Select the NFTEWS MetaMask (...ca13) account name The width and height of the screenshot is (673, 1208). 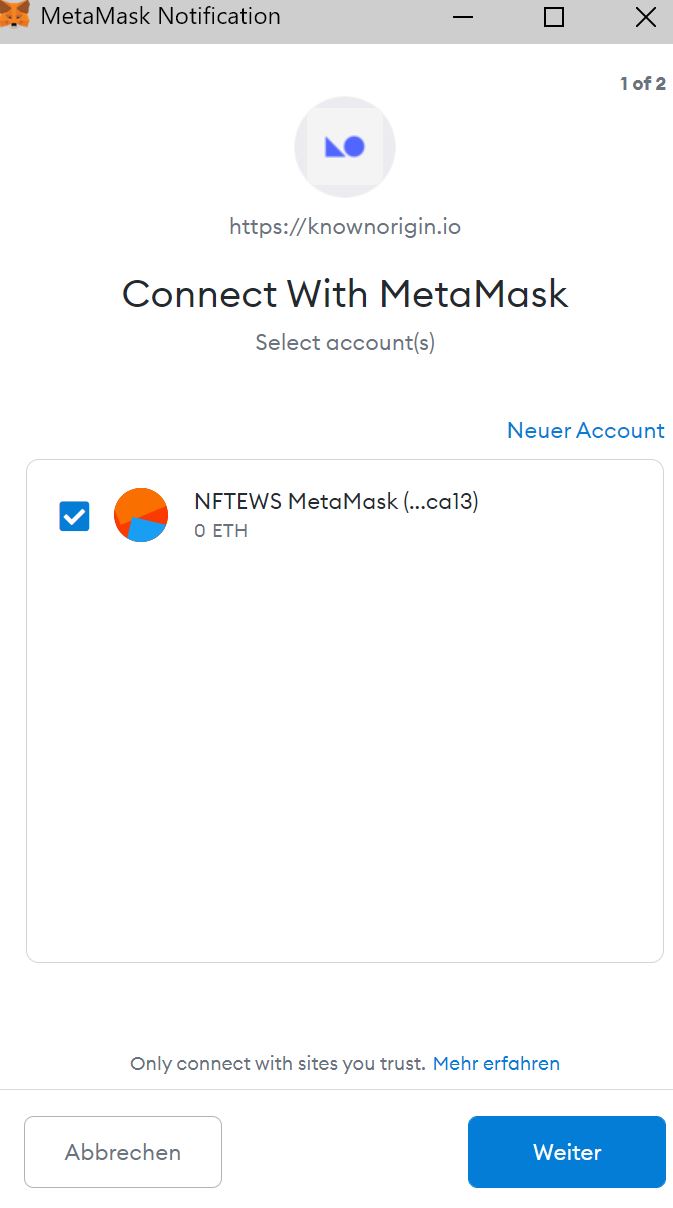coord(336,502)
